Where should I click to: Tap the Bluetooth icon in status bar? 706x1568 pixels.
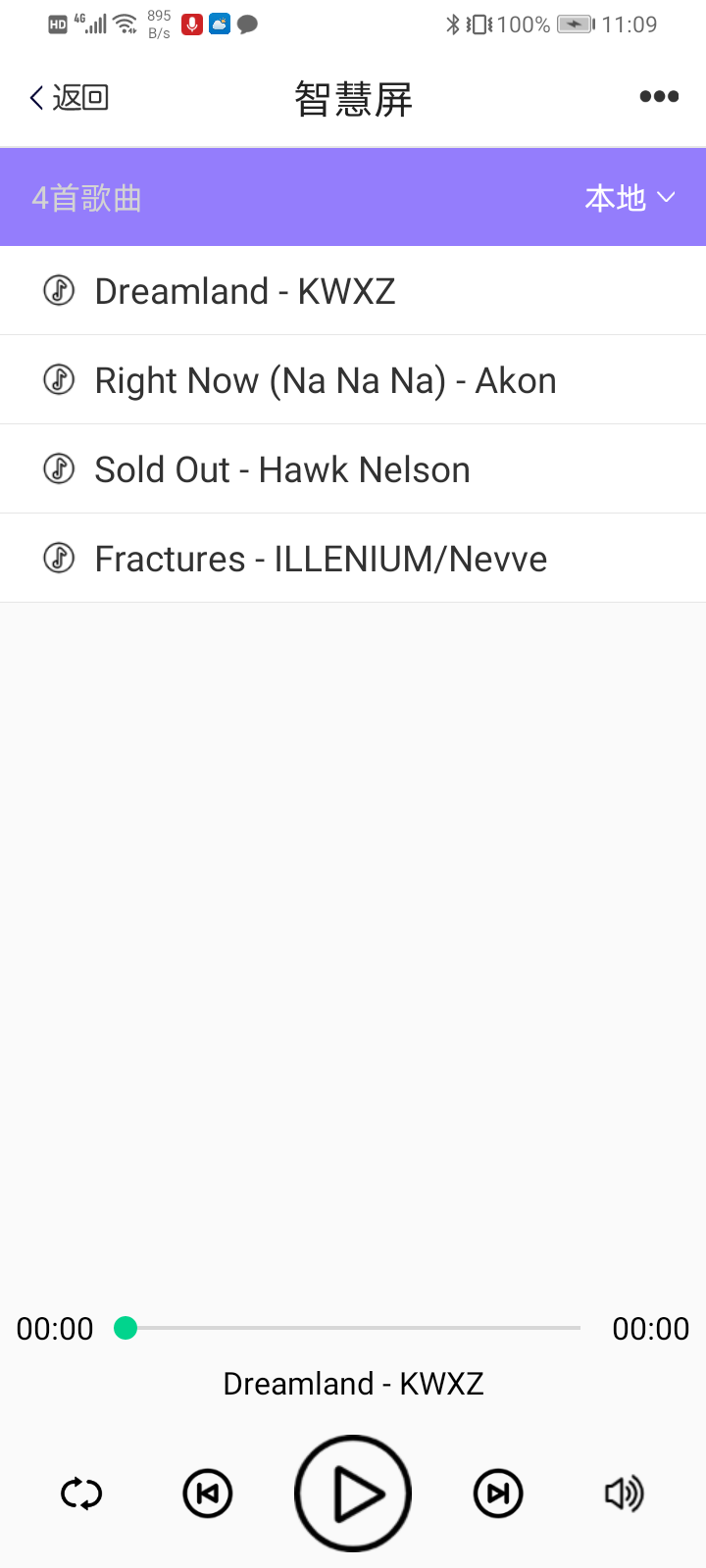[x=452, y=24]
